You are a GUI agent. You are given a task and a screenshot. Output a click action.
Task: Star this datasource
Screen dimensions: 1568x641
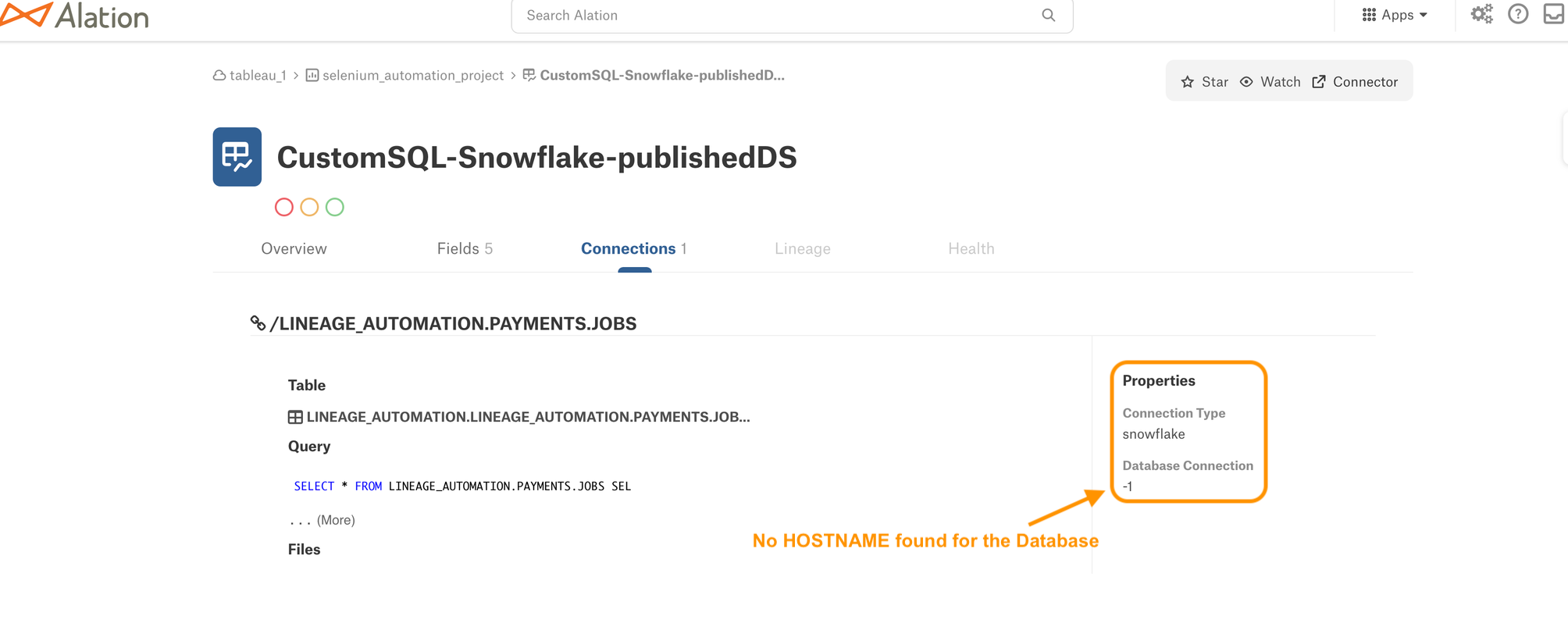[x=1204, y=82]
